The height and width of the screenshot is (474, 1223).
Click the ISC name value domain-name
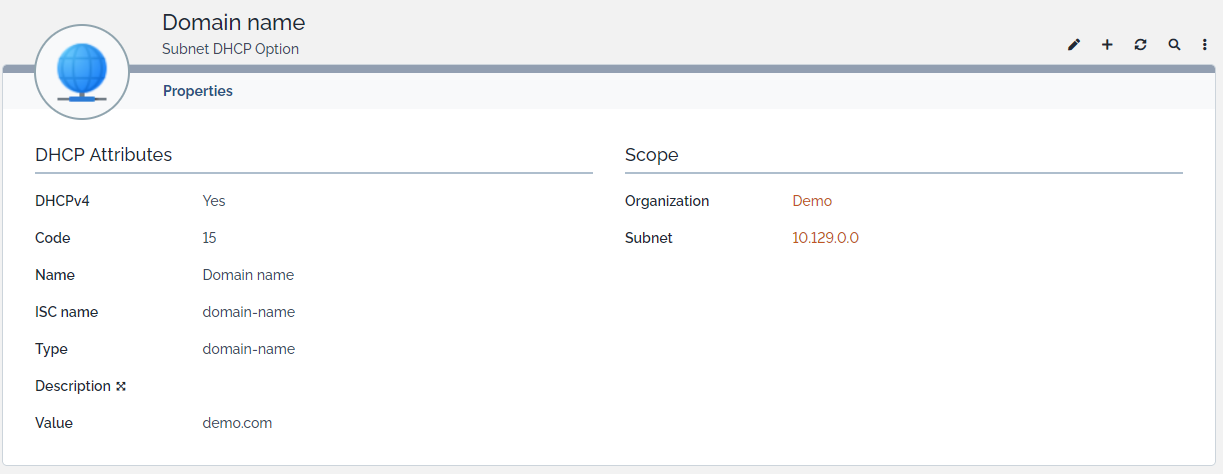(248, 312)
